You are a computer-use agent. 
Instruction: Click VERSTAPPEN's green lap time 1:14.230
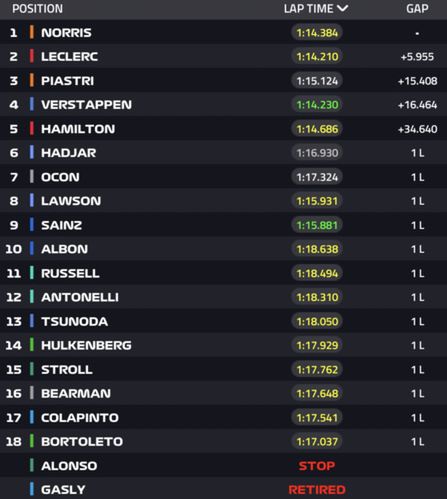317,105
